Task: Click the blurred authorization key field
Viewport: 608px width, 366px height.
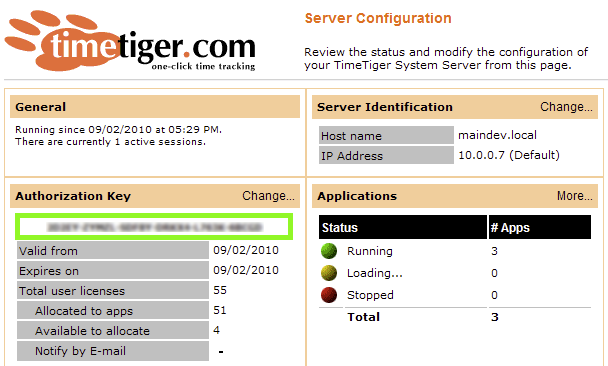Action: [154, 226]
